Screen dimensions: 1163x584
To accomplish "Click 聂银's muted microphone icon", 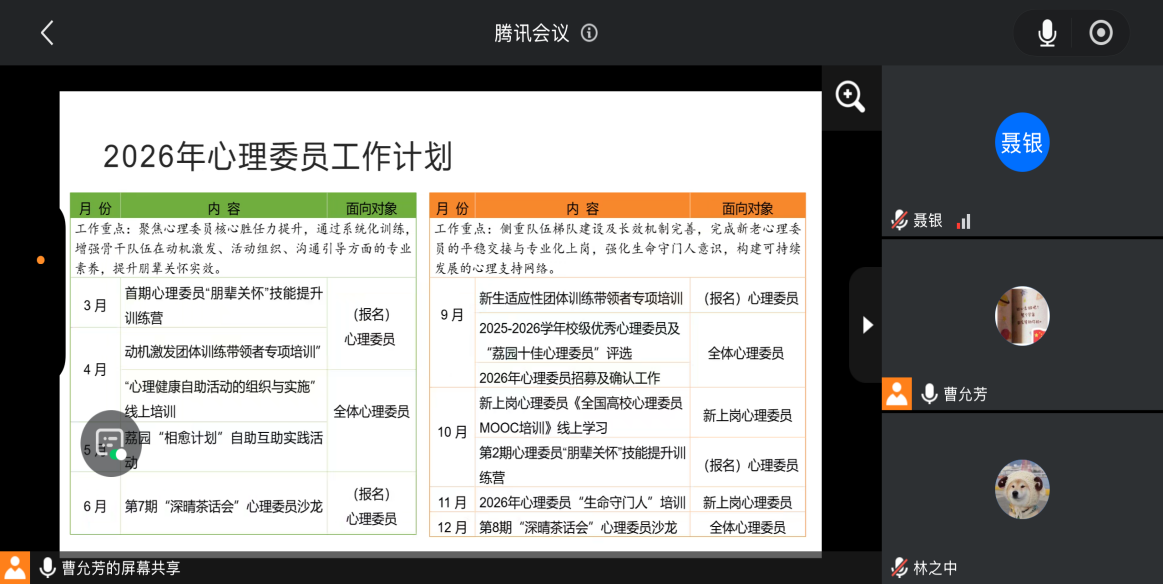I will pos(899,220).
